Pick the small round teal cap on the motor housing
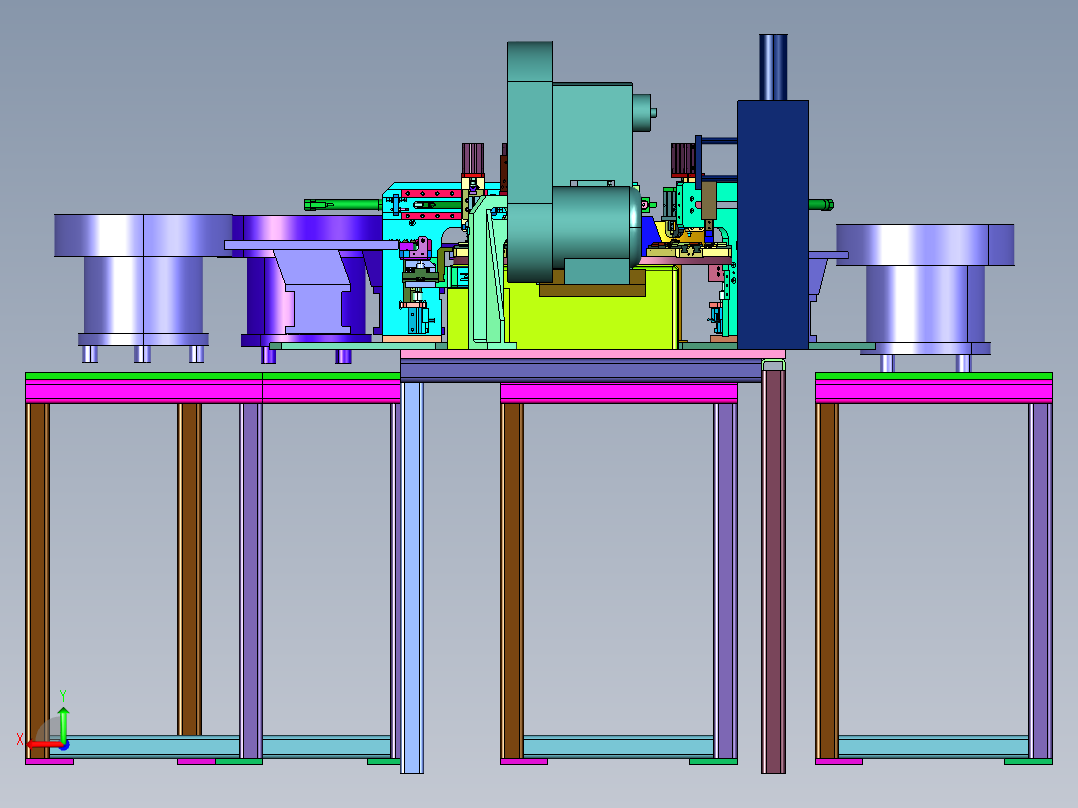The height and width of the screenshot is (808, 1078). 642,112
